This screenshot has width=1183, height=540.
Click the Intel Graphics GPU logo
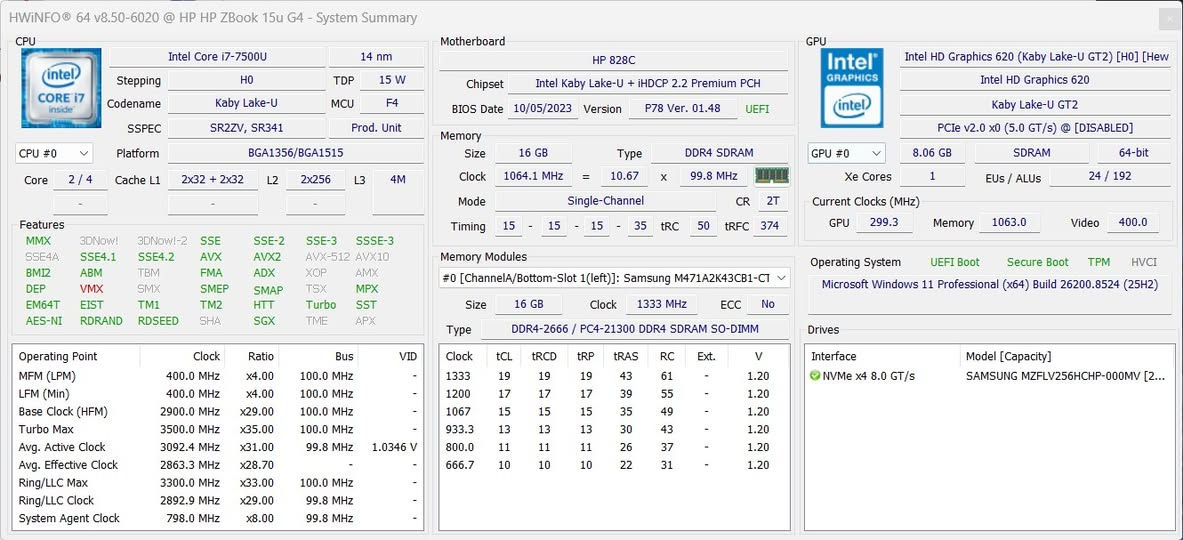coord(851,87)
